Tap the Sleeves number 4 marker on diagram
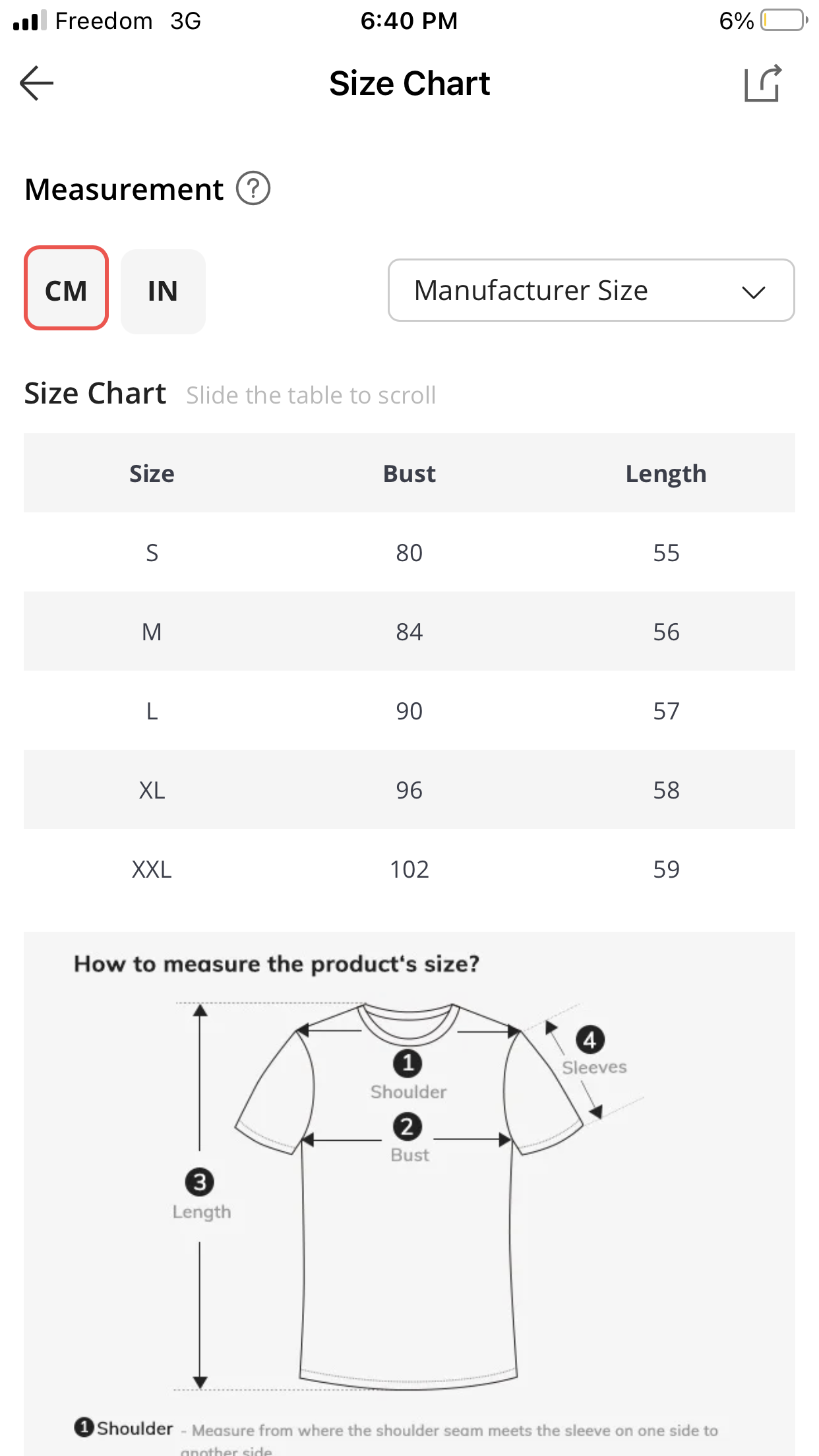 tap(590, 1040)
